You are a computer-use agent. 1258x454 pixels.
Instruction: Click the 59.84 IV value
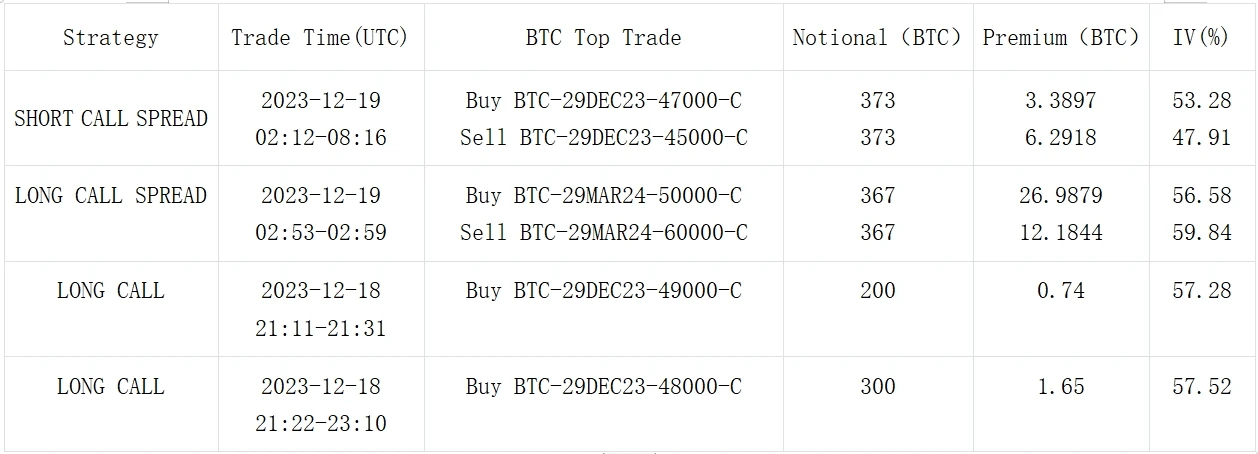coord(1201,233)
